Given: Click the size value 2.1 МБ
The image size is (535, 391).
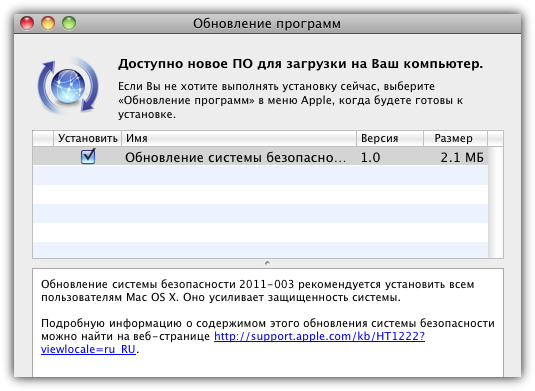Looking at the screenshot, I should pyautogui.click(x=462, y=158).
